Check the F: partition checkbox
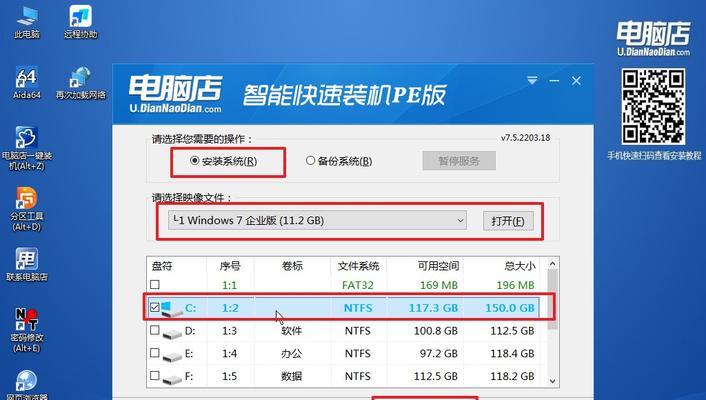 [155, 375]
